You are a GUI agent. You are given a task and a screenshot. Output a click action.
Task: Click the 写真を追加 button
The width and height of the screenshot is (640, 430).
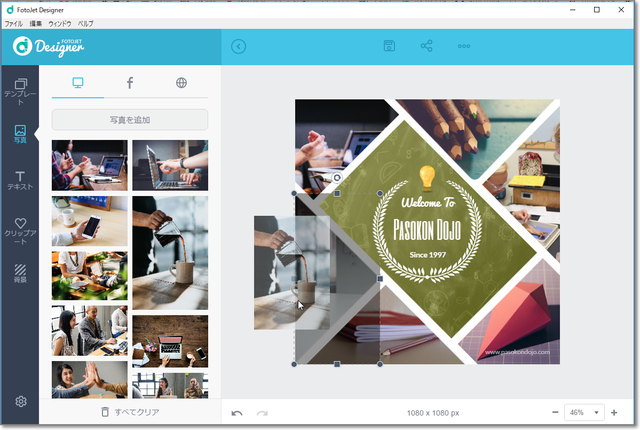coord(130,120)
